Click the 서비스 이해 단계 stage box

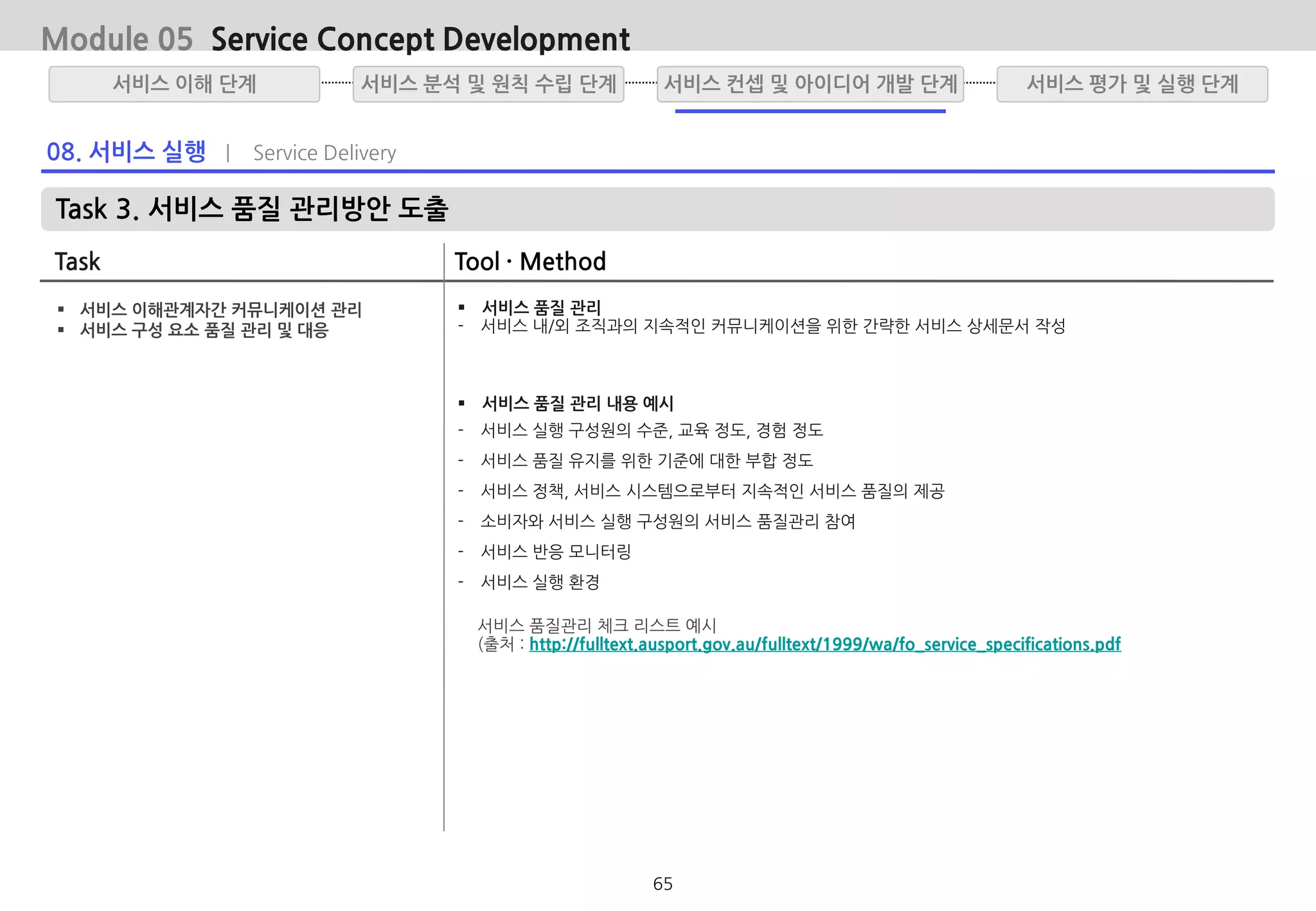tap(184, 84)
